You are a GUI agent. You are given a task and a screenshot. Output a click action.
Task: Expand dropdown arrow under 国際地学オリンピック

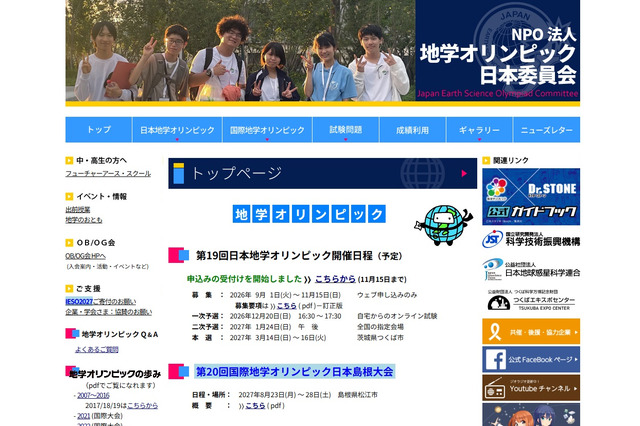[x=267, y=140]
